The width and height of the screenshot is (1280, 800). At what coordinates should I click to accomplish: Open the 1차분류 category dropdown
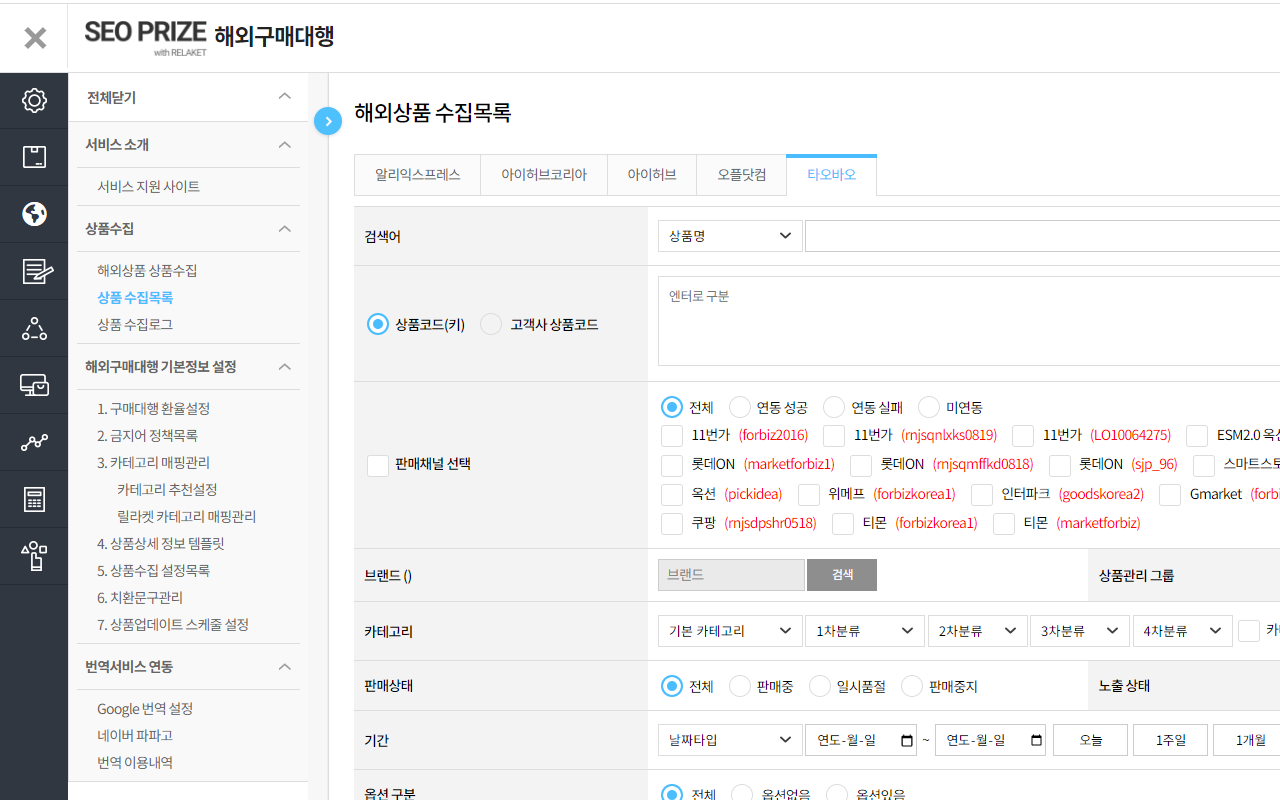[865, 630]
